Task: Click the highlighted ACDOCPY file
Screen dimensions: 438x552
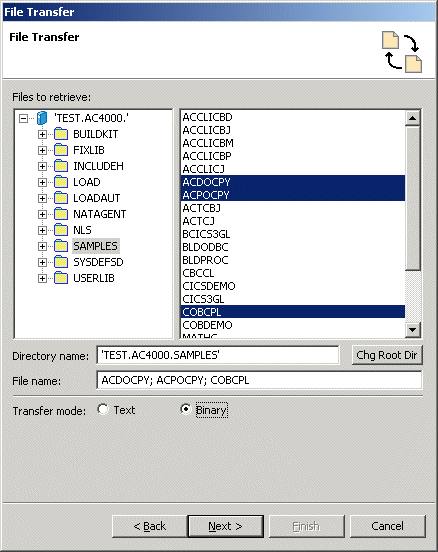Action: click(293, 182)
